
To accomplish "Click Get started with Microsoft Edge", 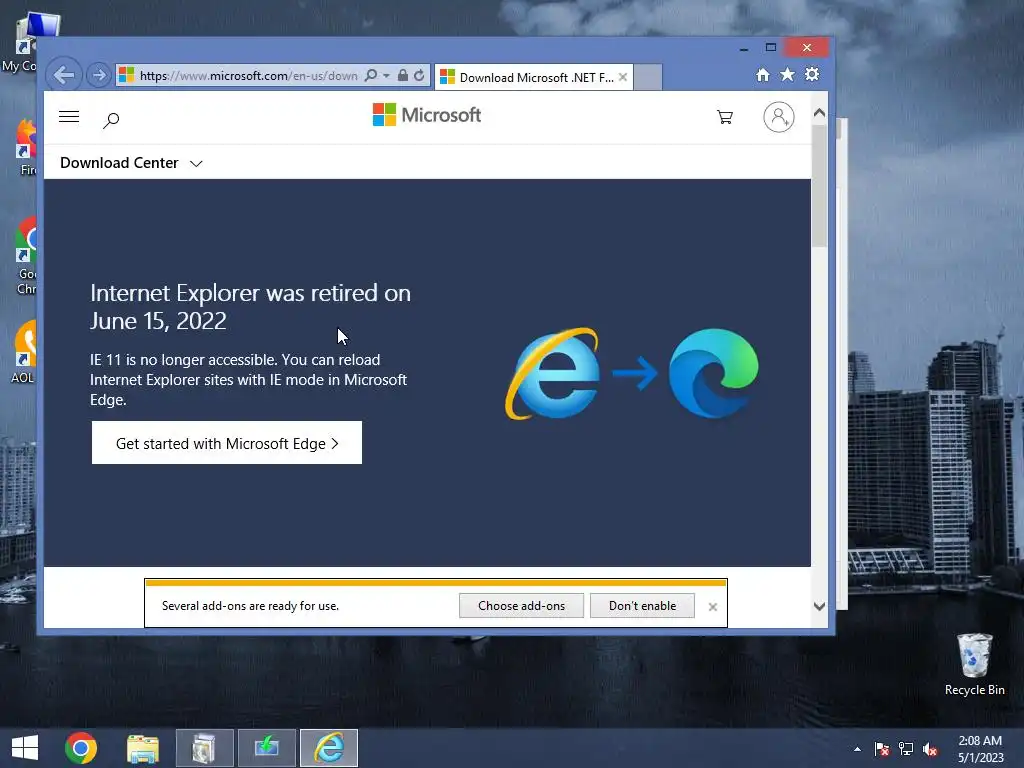I will [x=227, y=443].
